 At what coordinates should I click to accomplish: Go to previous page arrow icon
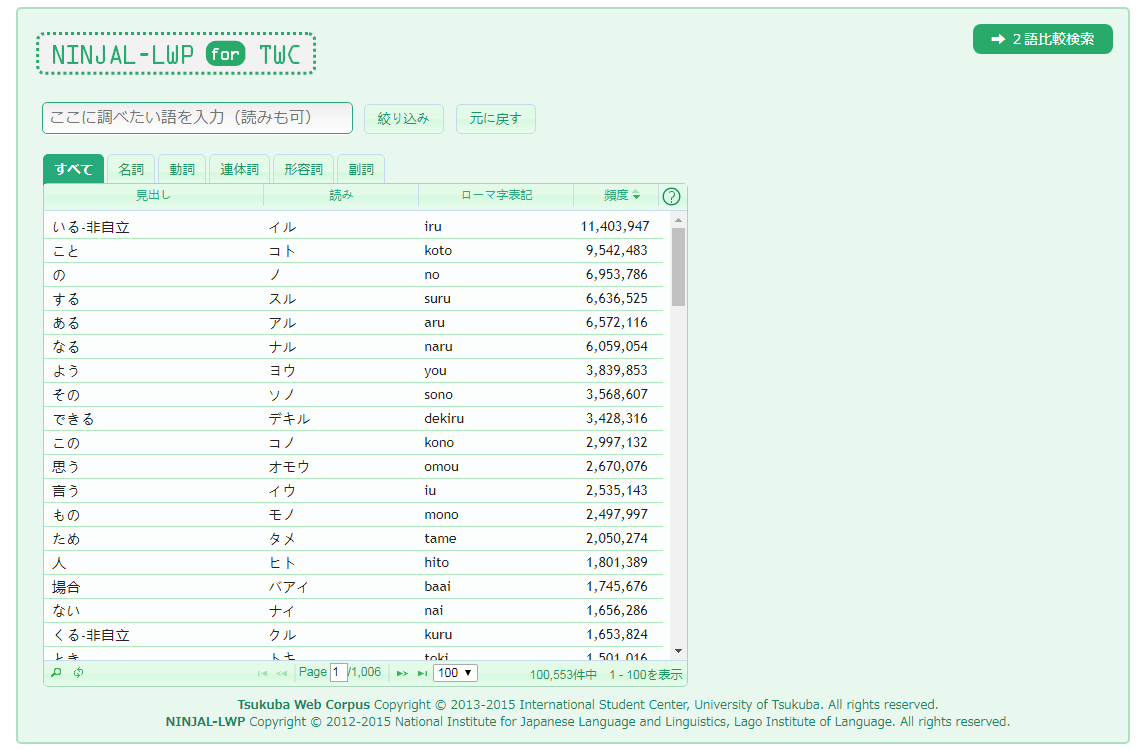282,673
